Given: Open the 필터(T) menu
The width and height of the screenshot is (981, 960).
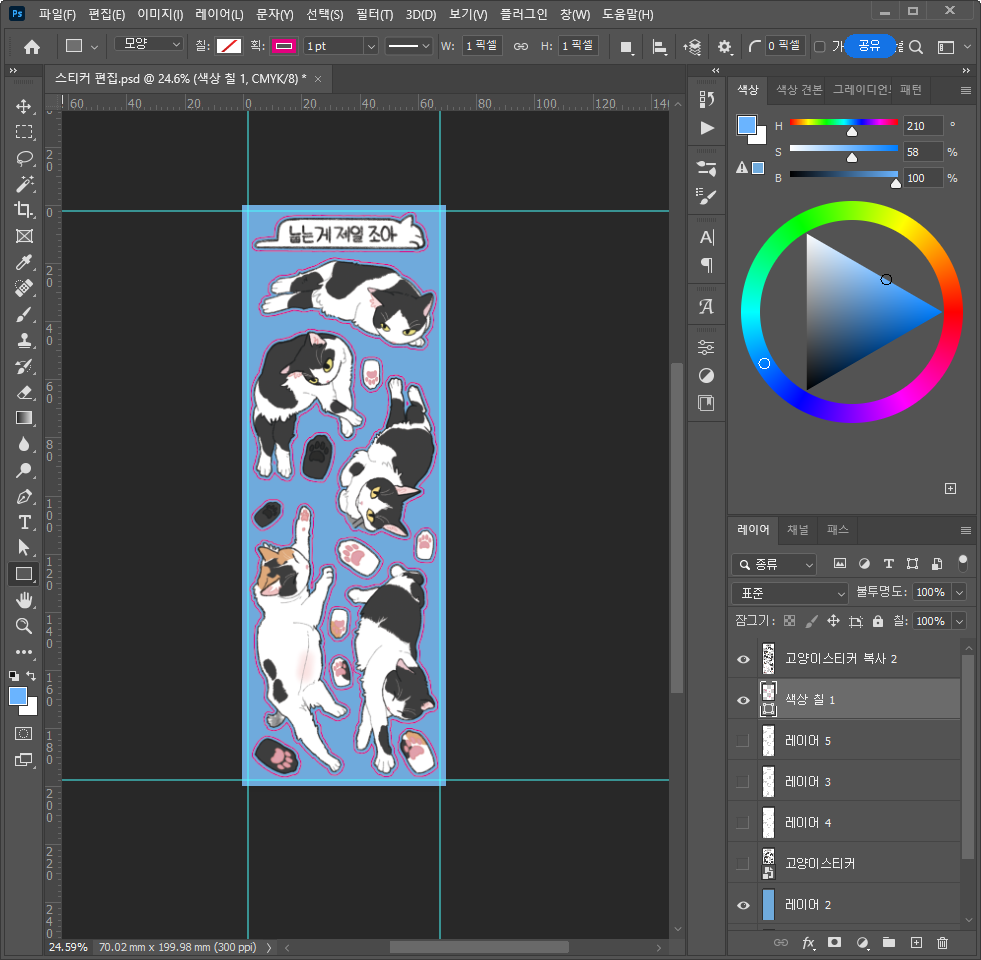Looking at the screenshot, I should tap(374, 14).
